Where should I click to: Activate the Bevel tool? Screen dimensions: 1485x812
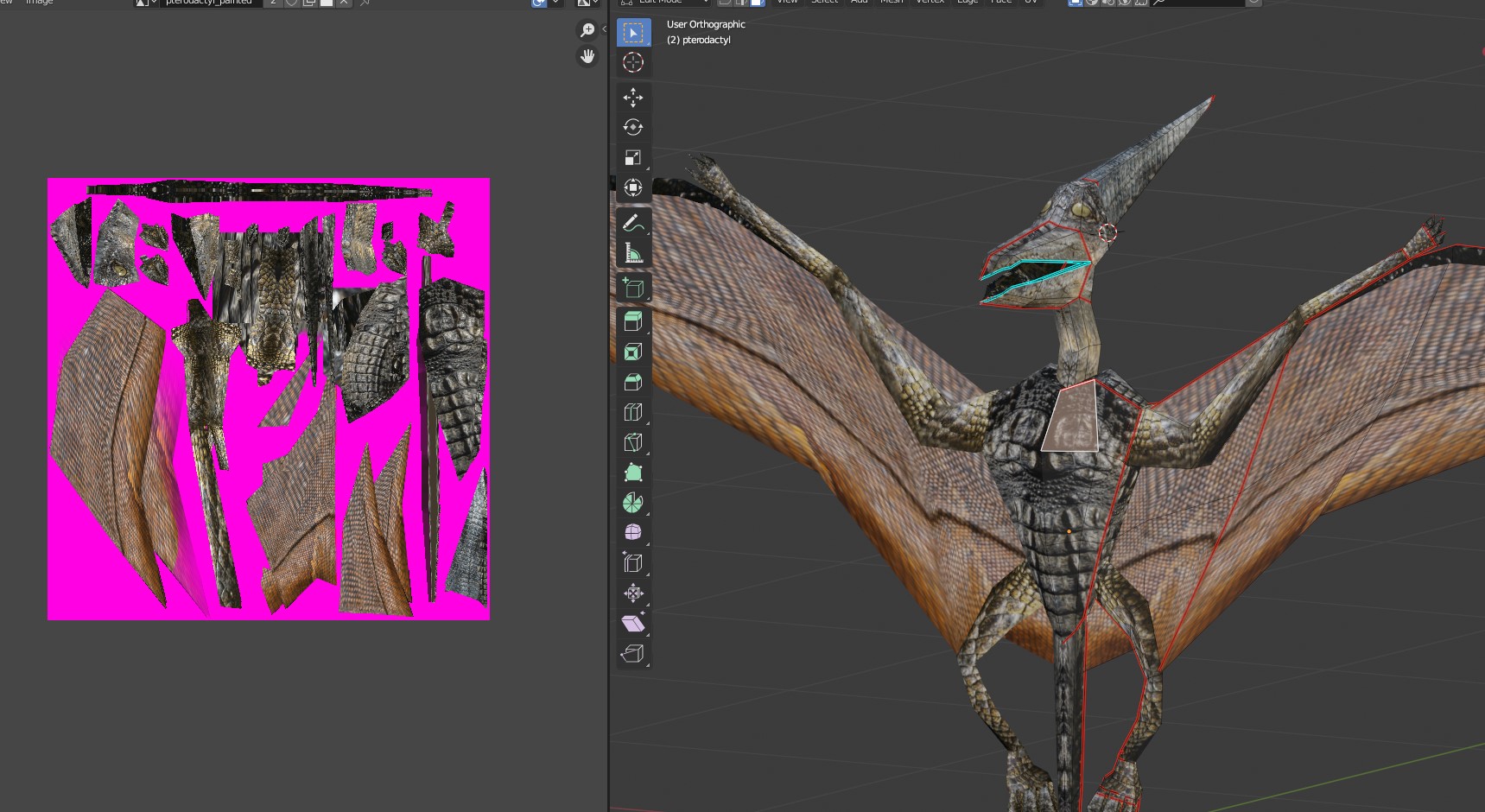(633, 382)
